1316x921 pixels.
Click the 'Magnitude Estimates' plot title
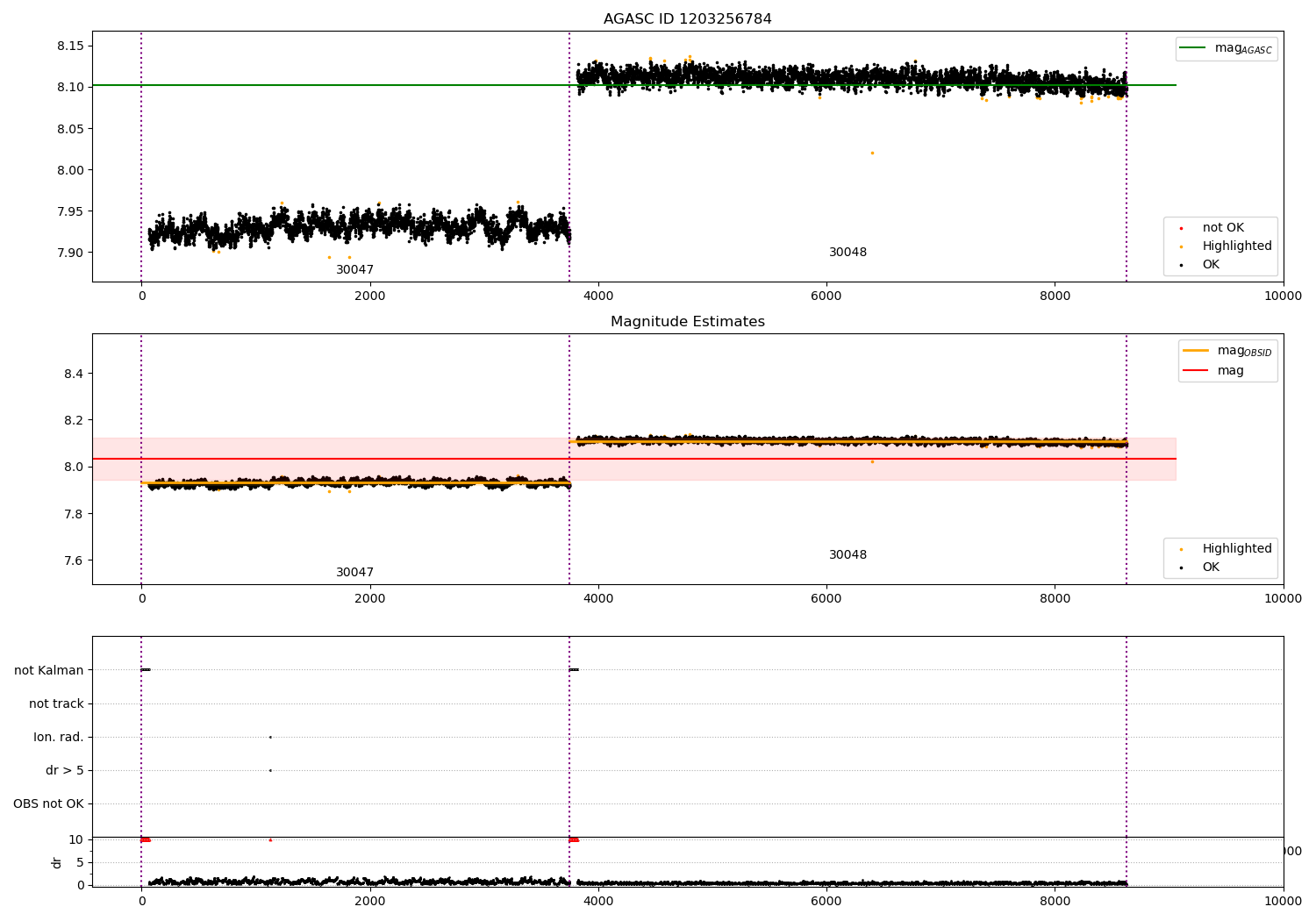point(687,322)
